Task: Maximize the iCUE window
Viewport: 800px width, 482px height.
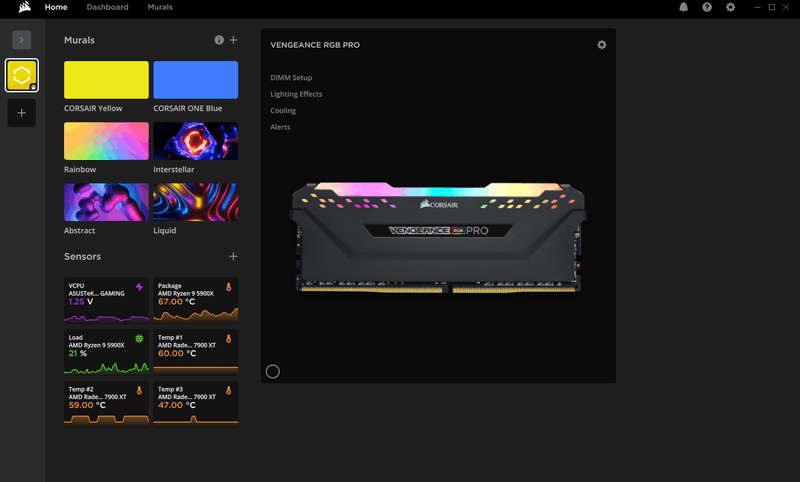Action: click(x=772, y=7)
